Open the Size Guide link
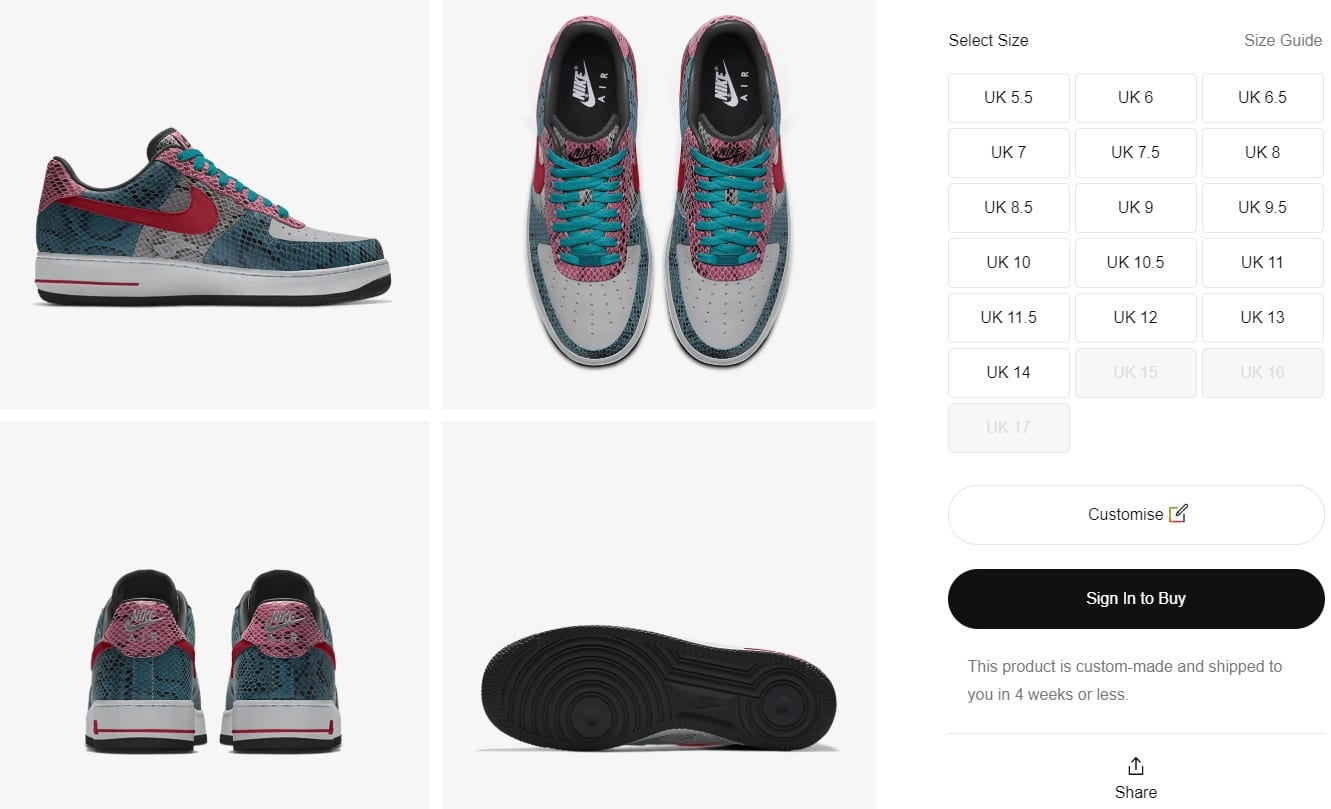This screenshot has width=1331, height=809. (1283, 41)
